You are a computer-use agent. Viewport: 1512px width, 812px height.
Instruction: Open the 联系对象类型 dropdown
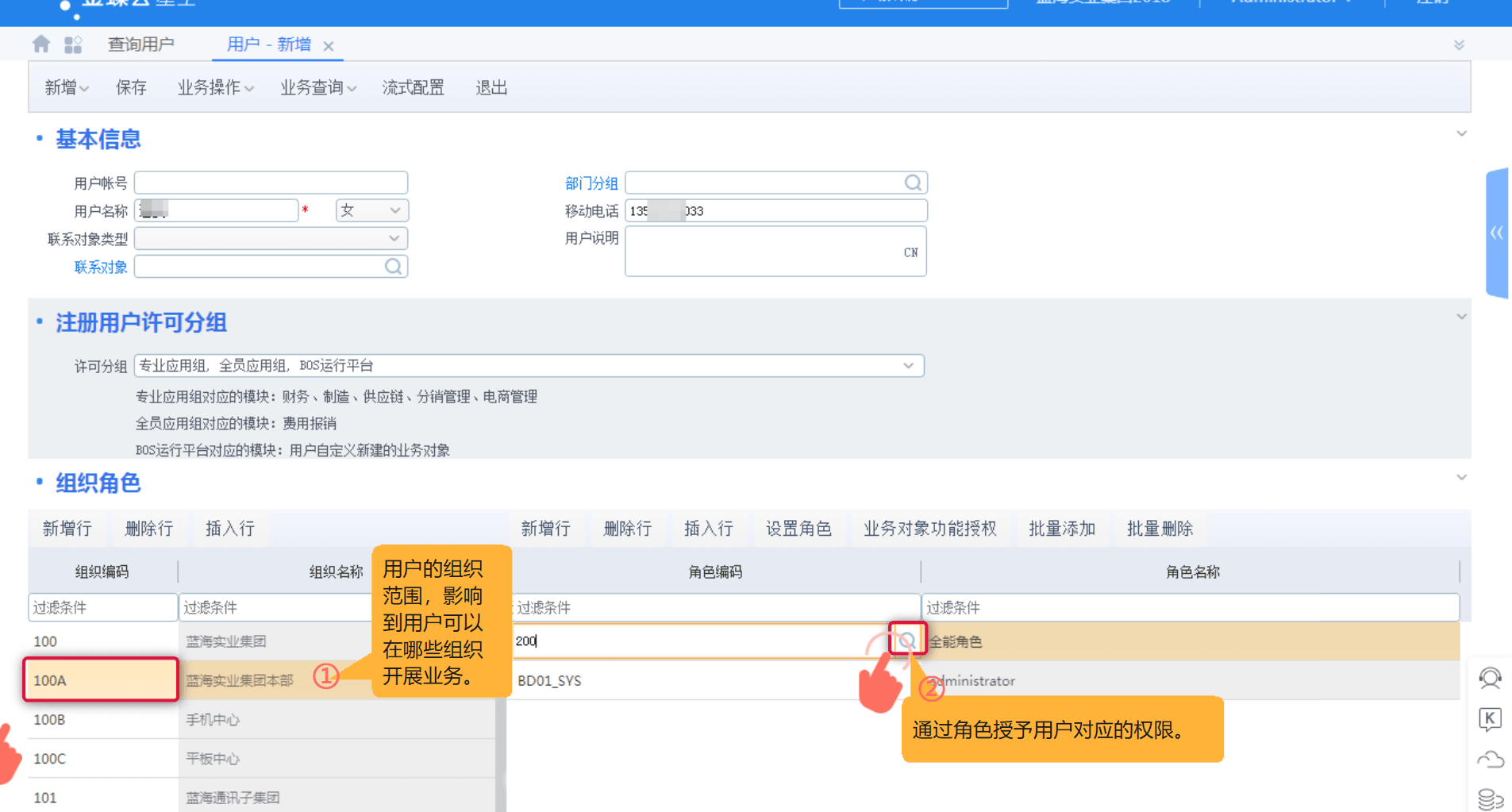(x=394, y=238)
